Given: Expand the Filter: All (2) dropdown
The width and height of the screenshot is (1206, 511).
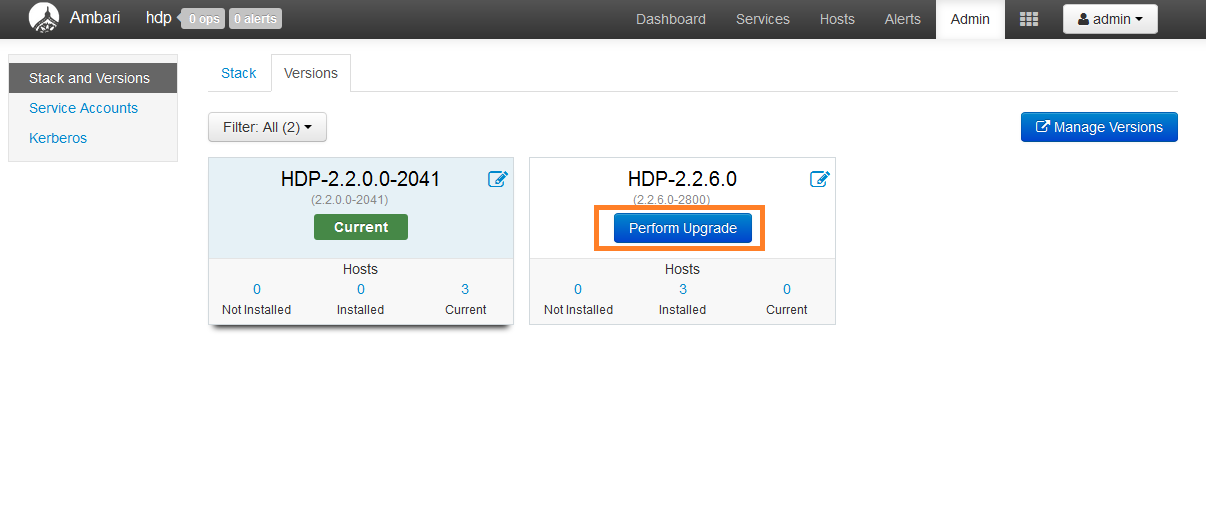Looking at the screenshot, I should tap(267, 127).
